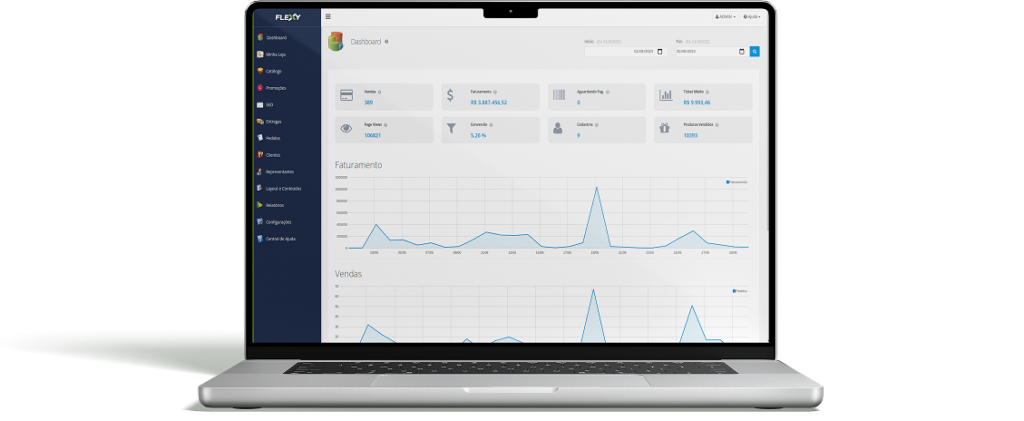This screenshot has width=1024, height=421.
Task: Select Pedidos from the sidebar menu
Action: tap(272, 138)
